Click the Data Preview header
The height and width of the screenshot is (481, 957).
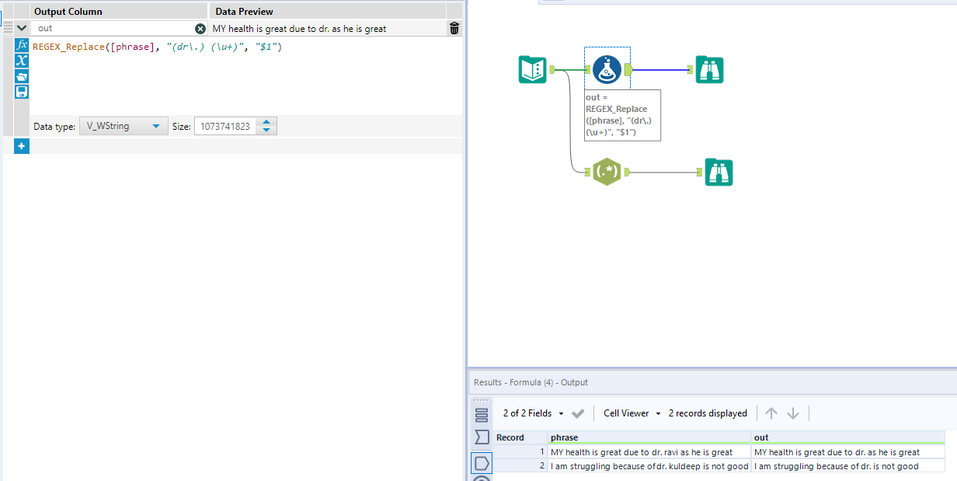coord(328,12)
